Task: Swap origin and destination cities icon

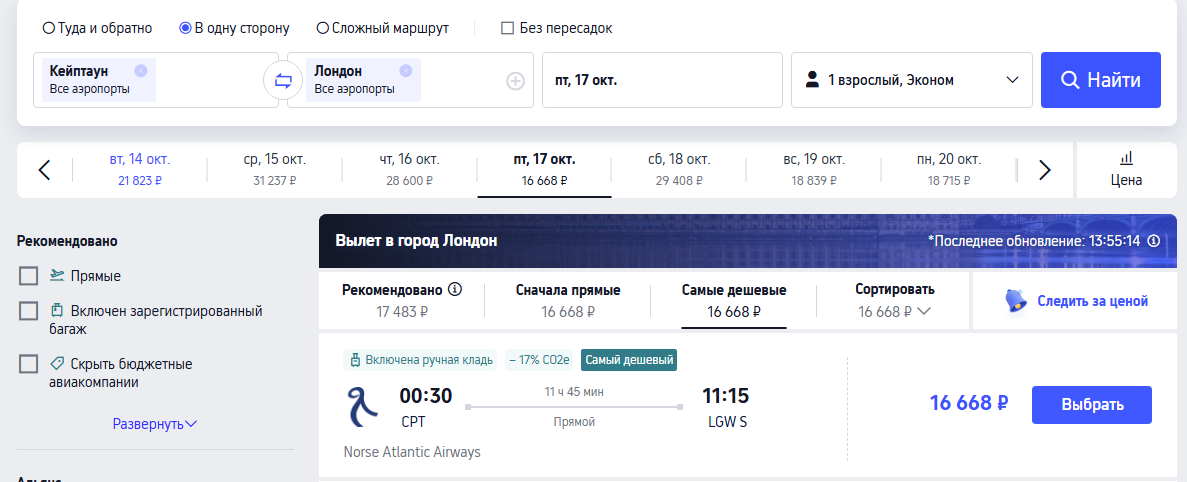Action: tap(283, 80)
